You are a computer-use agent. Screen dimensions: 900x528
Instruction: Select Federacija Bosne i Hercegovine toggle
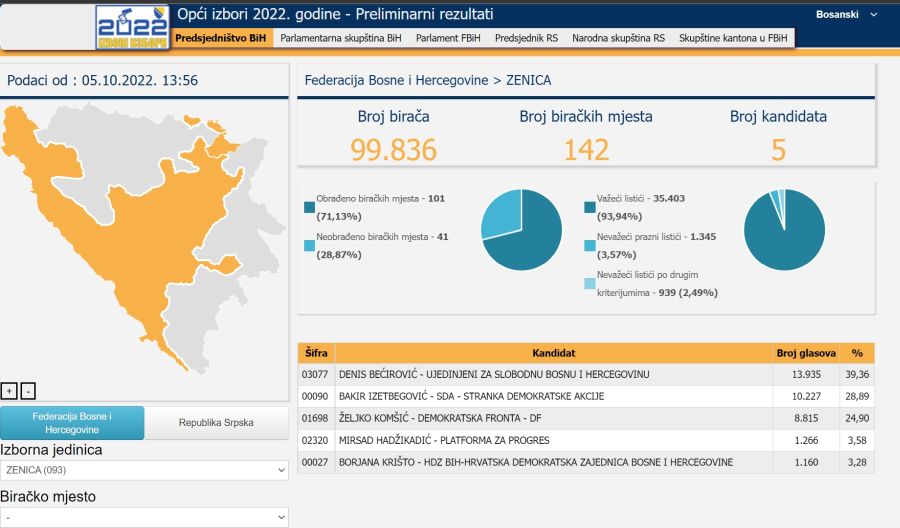point(72,422)
